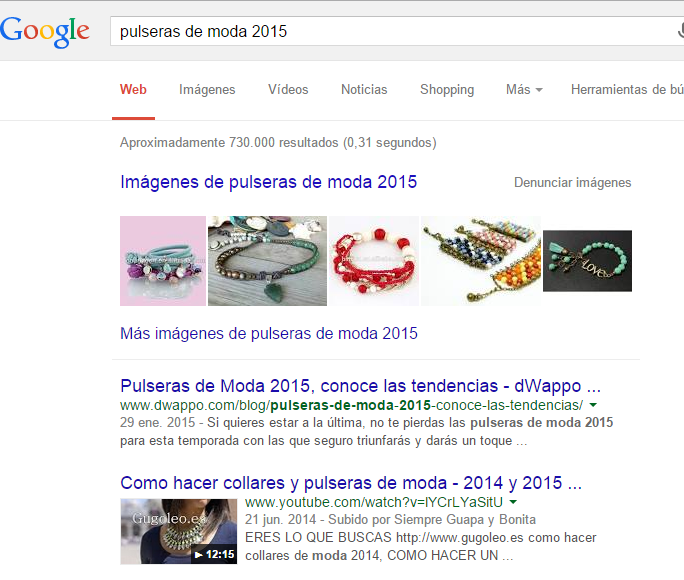The height and width of the screenshot is (580, 684).
Task: Open the LOVE charm bracelet image
Action: coord(587,261)
